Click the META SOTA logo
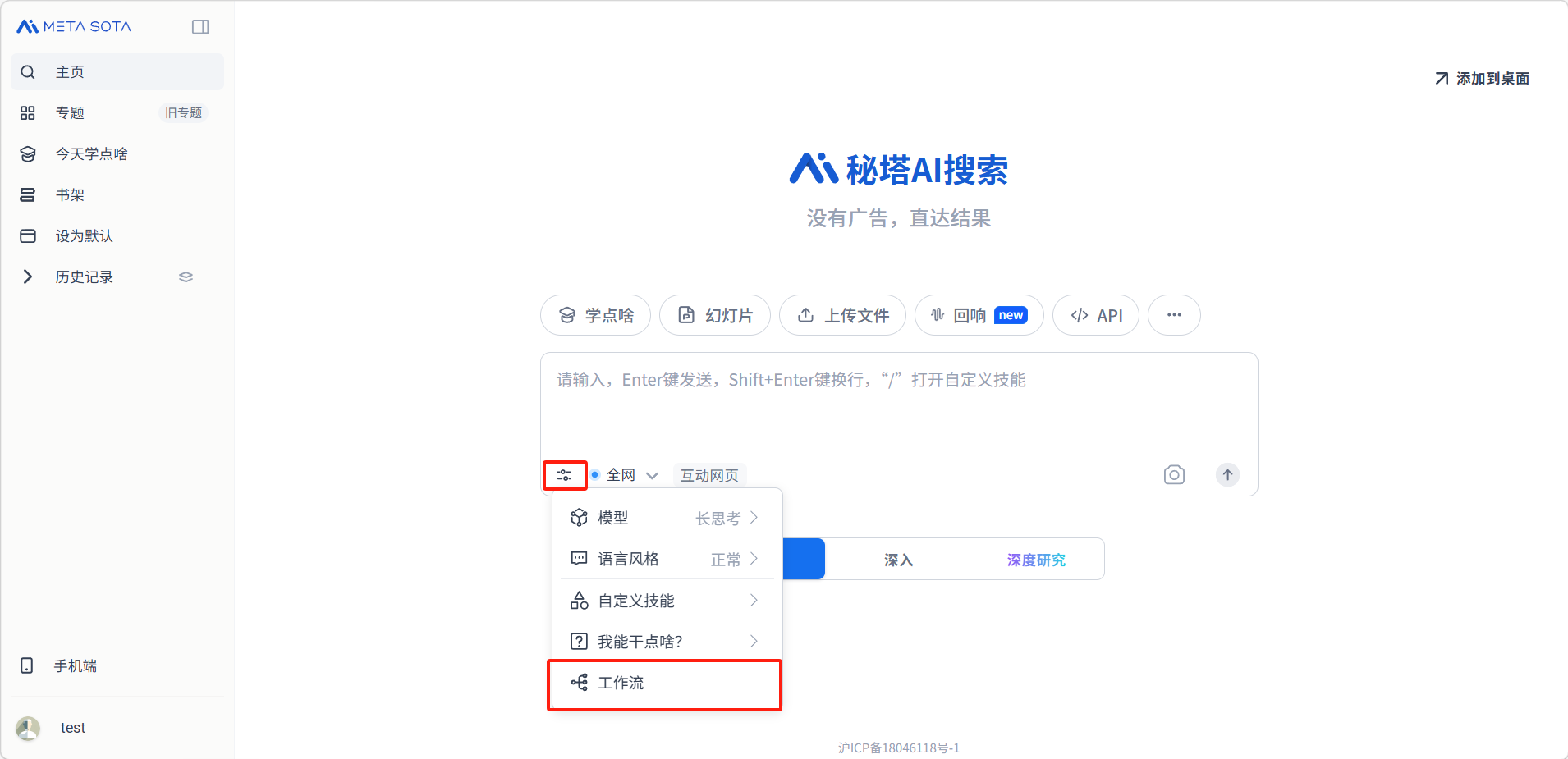The height and width of the screenshot is (759, 1568). tap(75, 27)
